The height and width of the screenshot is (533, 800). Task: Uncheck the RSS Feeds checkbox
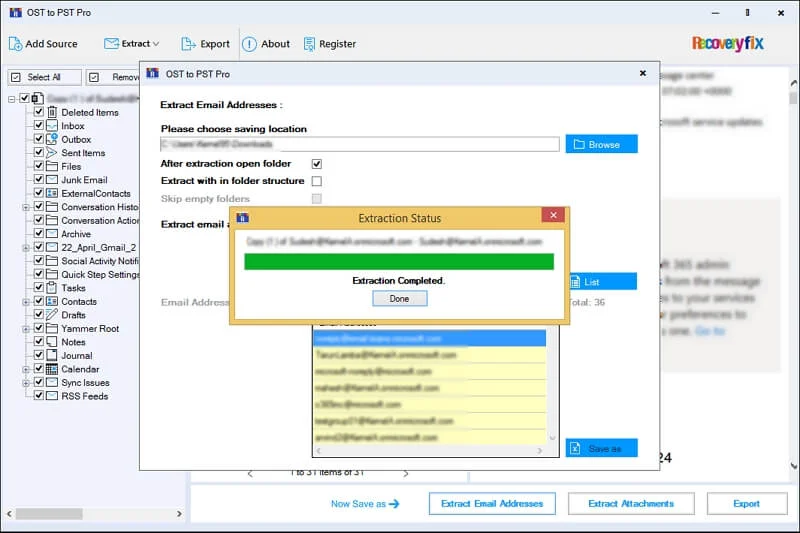pyautogui.click(x=38, y=395)
